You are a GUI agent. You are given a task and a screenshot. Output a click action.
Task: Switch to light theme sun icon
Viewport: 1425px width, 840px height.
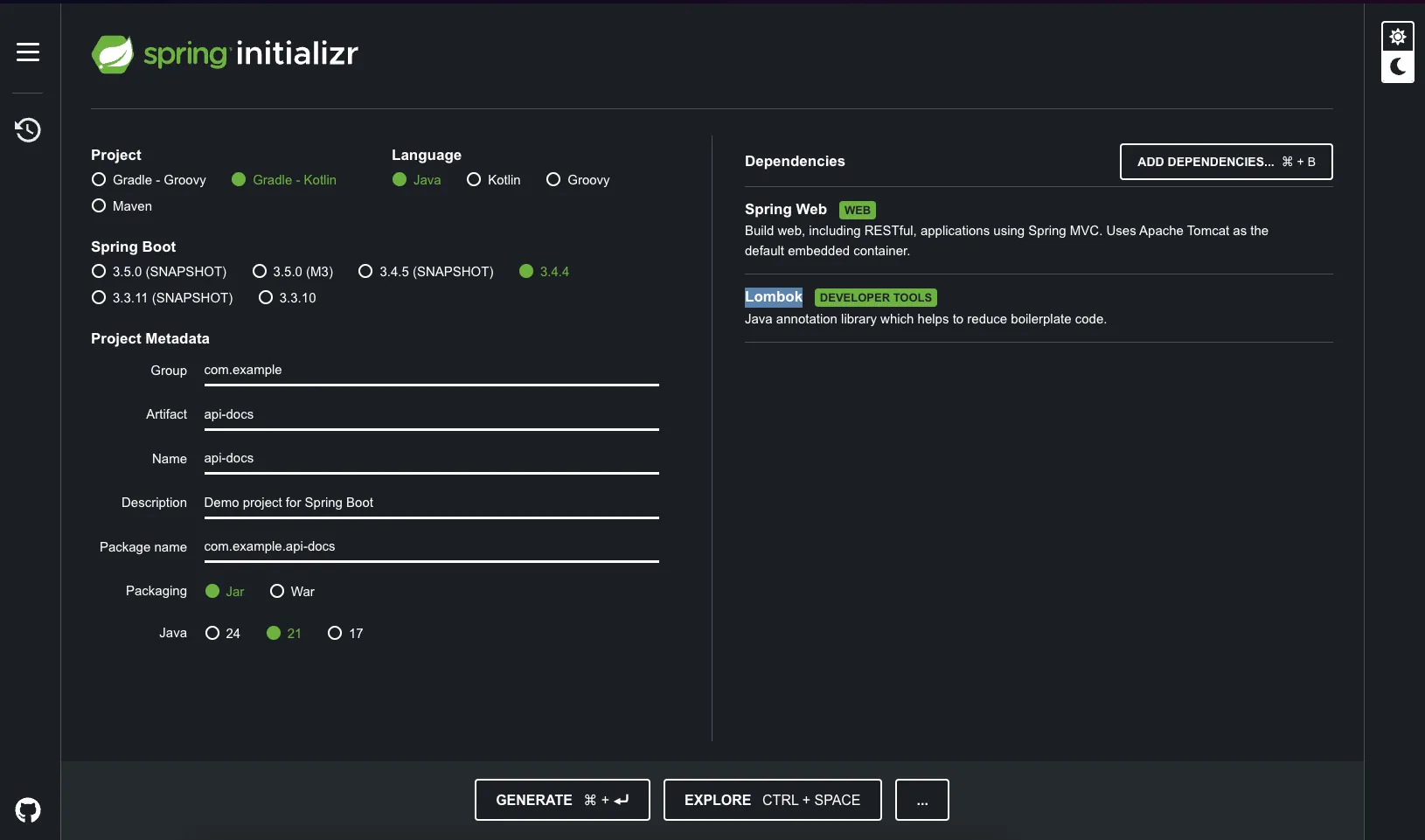(1398, 37)
